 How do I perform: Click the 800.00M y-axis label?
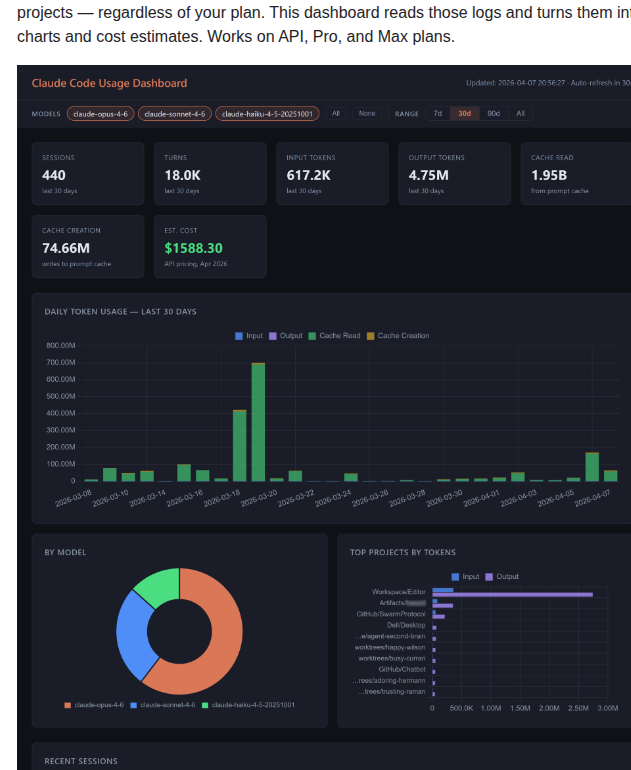click(x=61, y=346)
